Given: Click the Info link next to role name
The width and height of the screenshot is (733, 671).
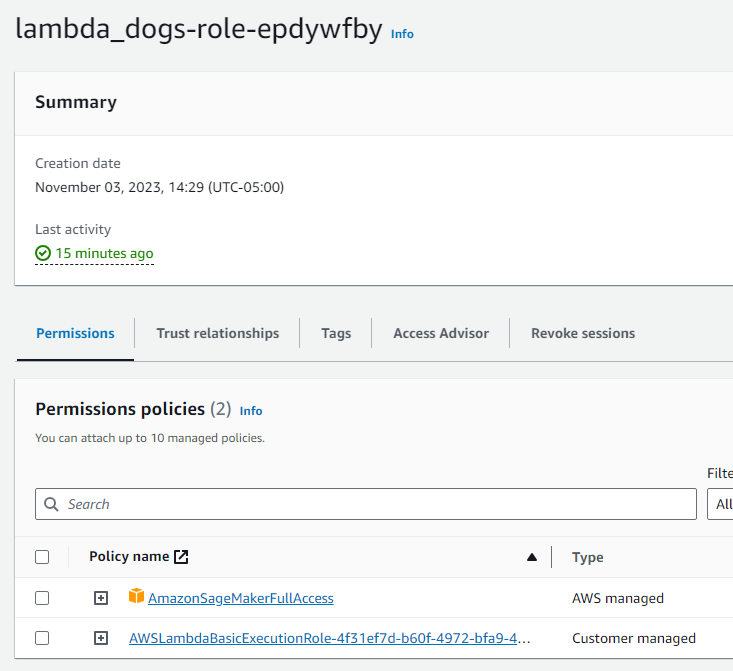Looking at the screenshot, I should click(x=402, y=34).
